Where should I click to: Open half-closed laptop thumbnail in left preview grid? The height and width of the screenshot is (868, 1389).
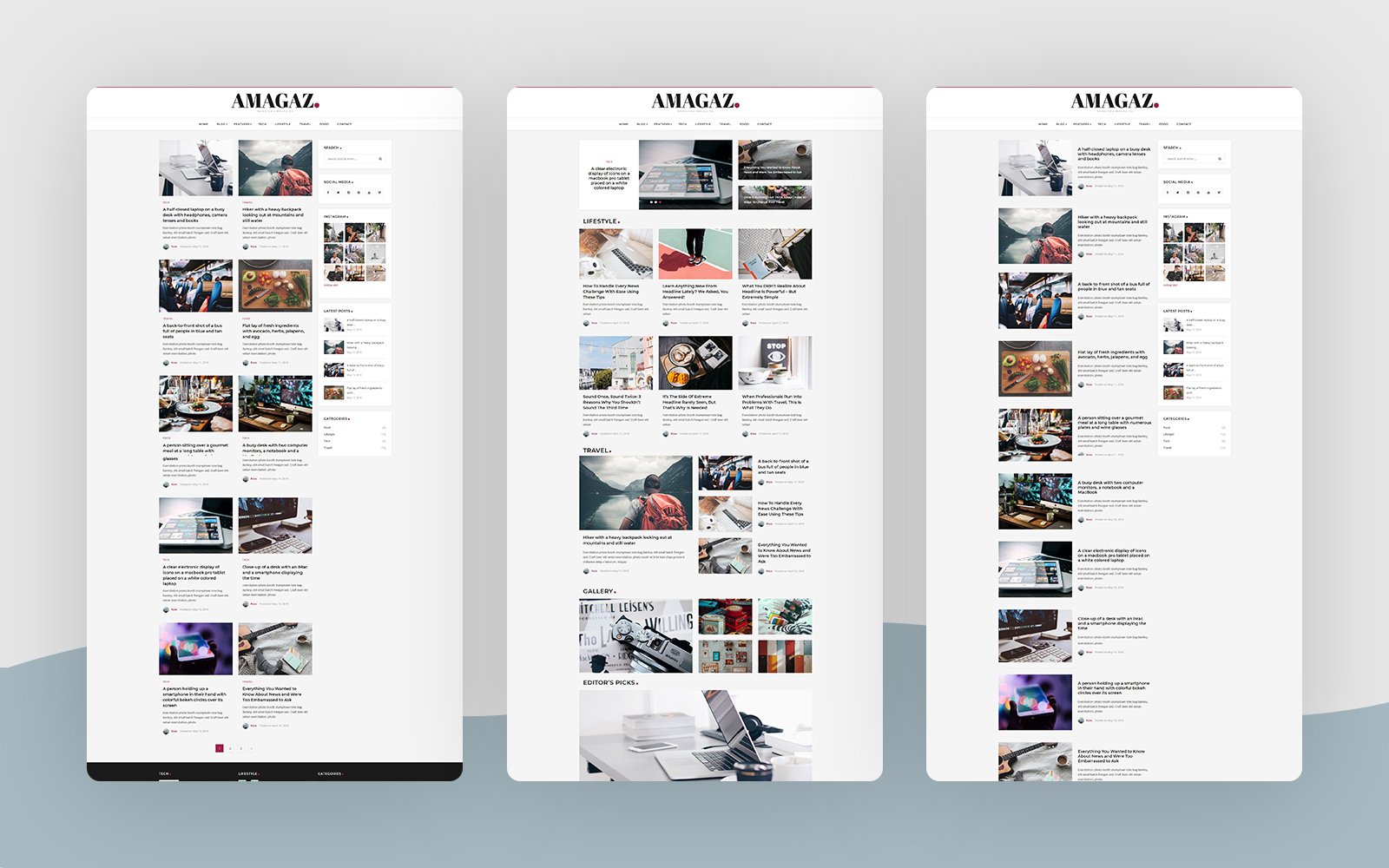[x=195, y=168]
